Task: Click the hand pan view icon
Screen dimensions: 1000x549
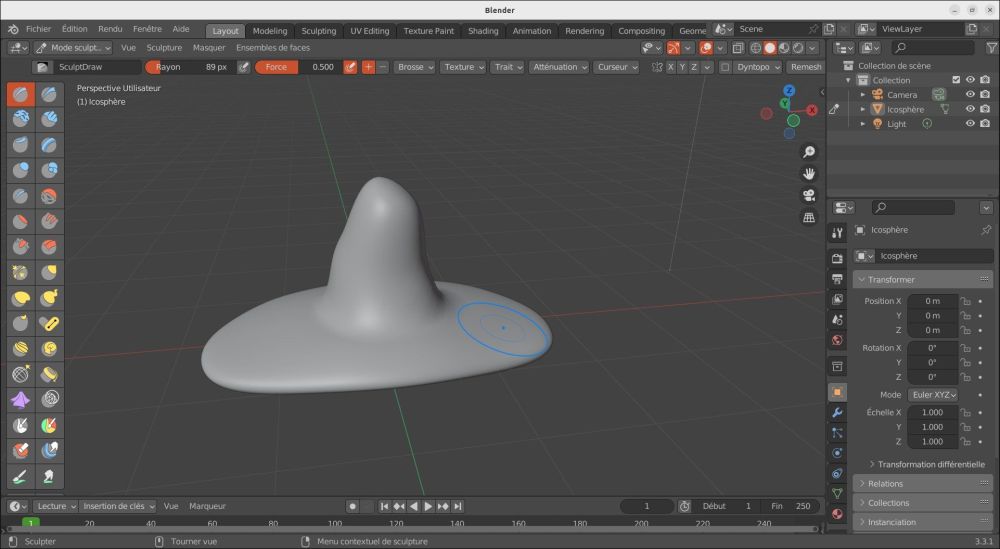Action: click(x=809, y=174)
